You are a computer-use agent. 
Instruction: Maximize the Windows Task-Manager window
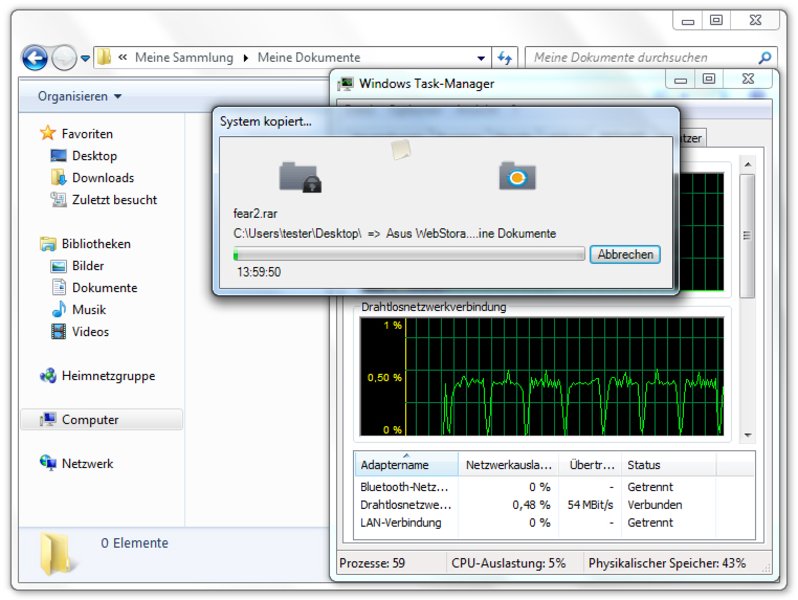(x=709, y=79)
